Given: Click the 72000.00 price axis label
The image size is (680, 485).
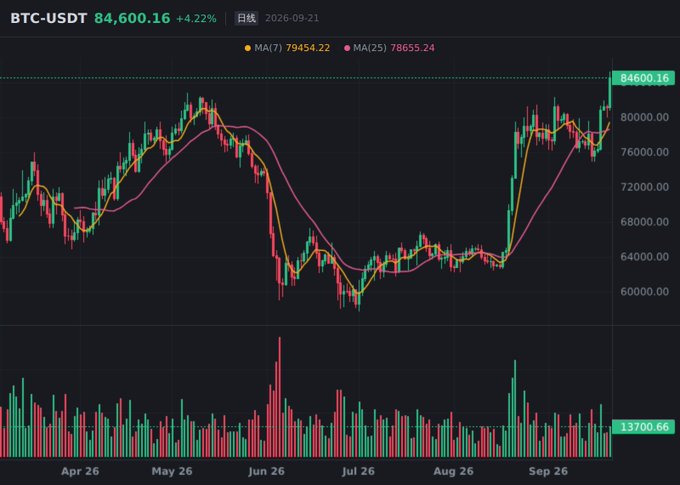Looking at the screenshot, I should pyautogui.click(x=644, y=187).
